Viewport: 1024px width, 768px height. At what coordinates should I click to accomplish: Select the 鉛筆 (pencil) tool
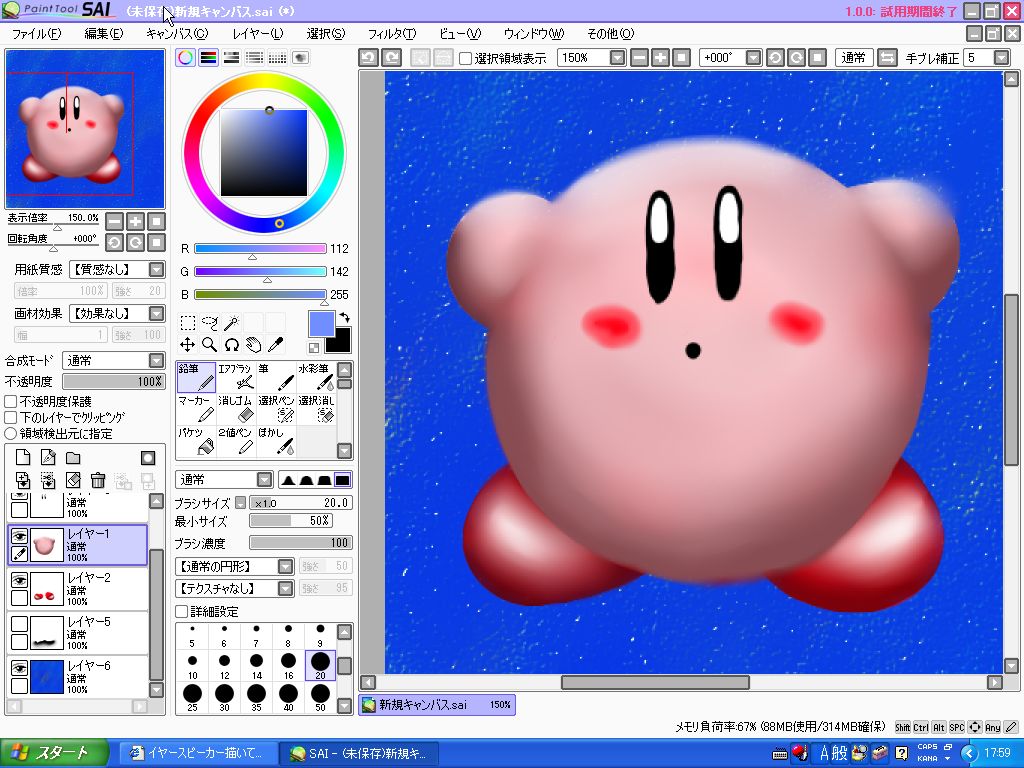pyautogui.click(x=196, y=377)
